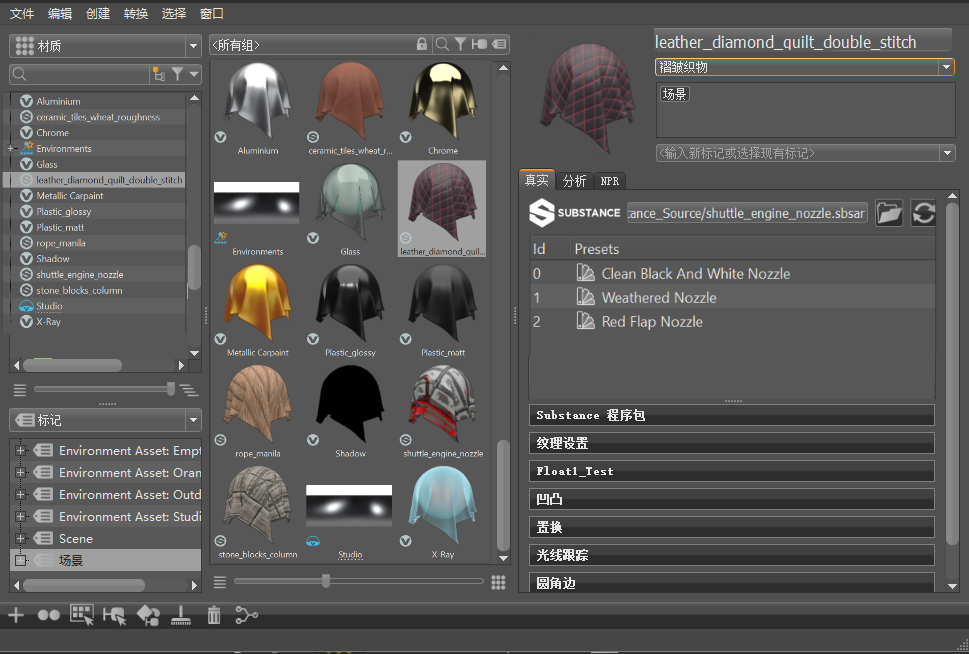Click the sbsar file path field
Screen dimensions: 969x654
747,213
